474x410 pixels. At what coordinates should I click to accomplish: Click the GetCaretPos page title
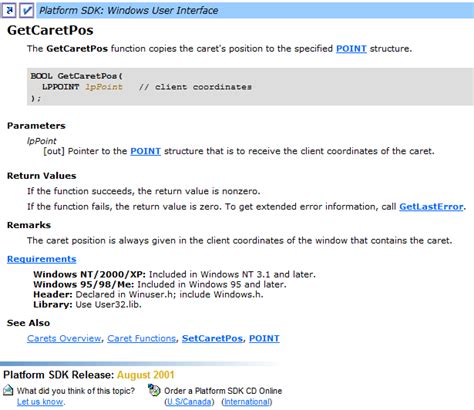pyautogui.click(x=50, y=30)
